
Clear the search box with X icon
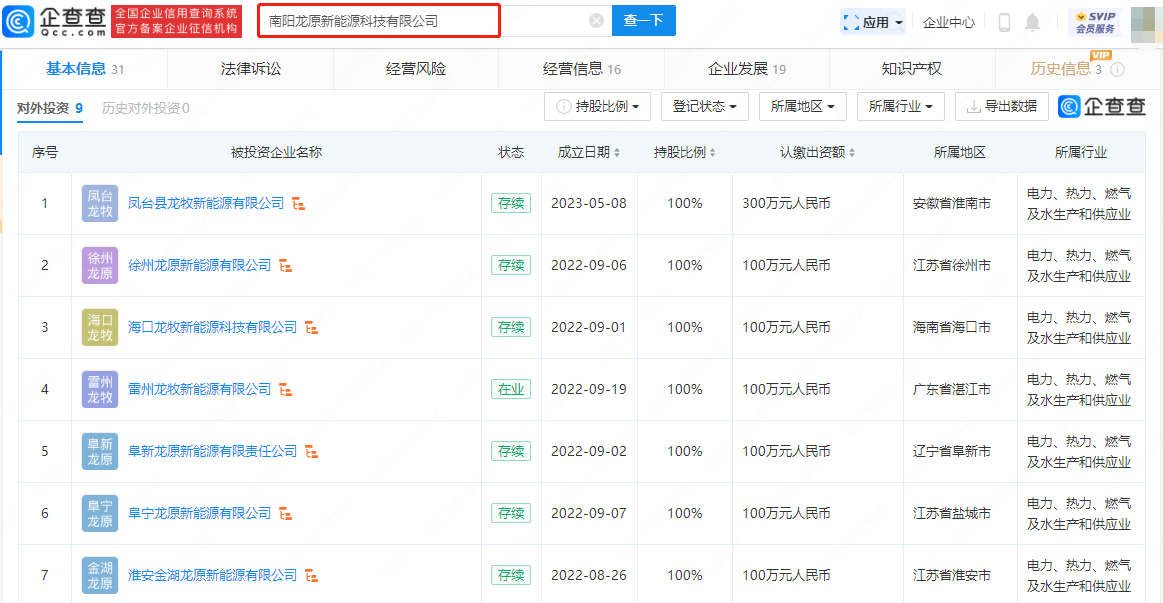596,21
